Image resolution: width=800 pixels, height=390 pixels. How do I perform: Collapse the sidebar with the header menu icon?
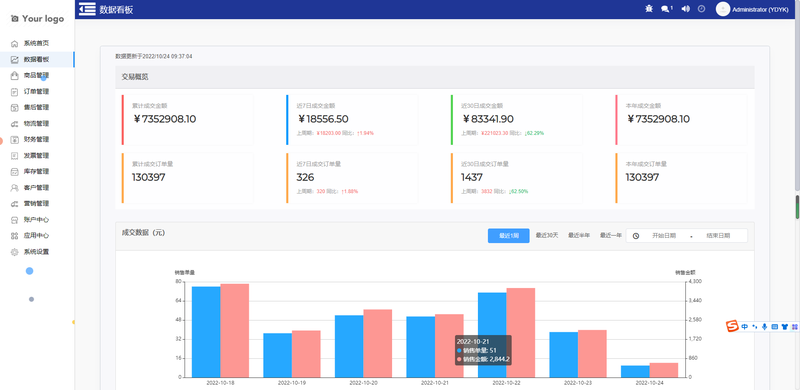tap(87, 9)
